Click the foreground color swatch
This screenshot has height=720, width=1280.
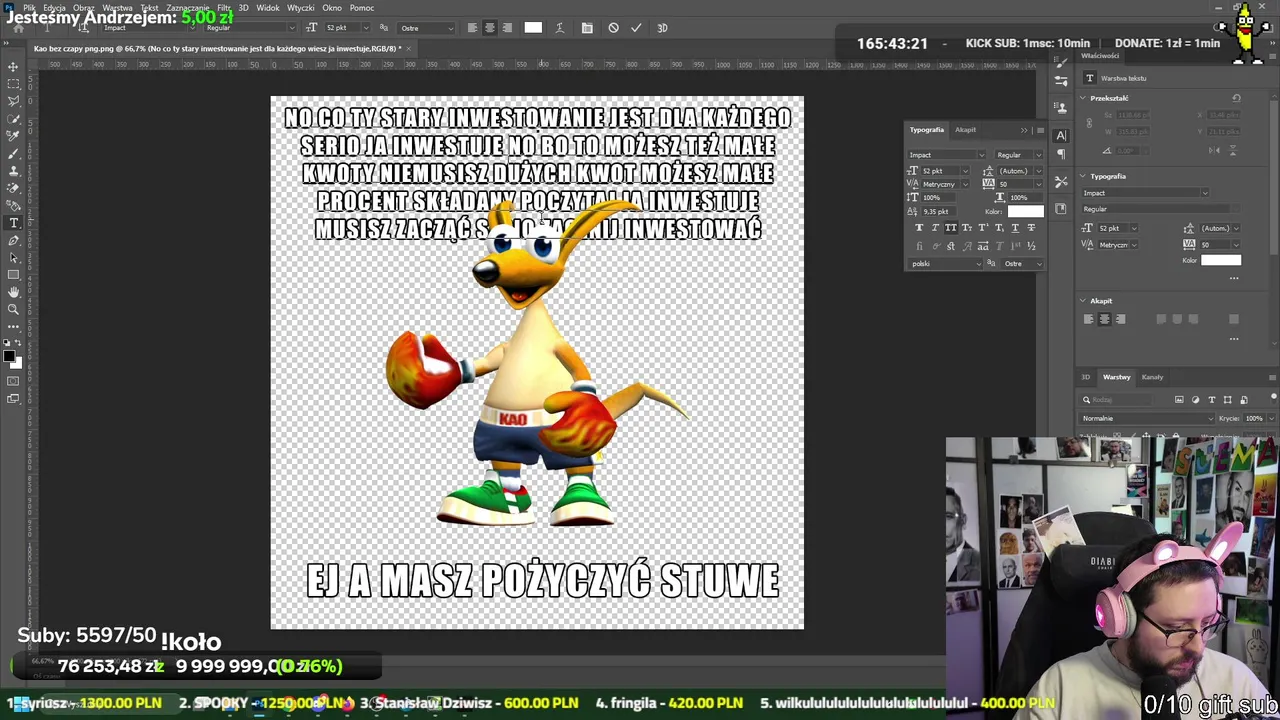click(9, 355)
